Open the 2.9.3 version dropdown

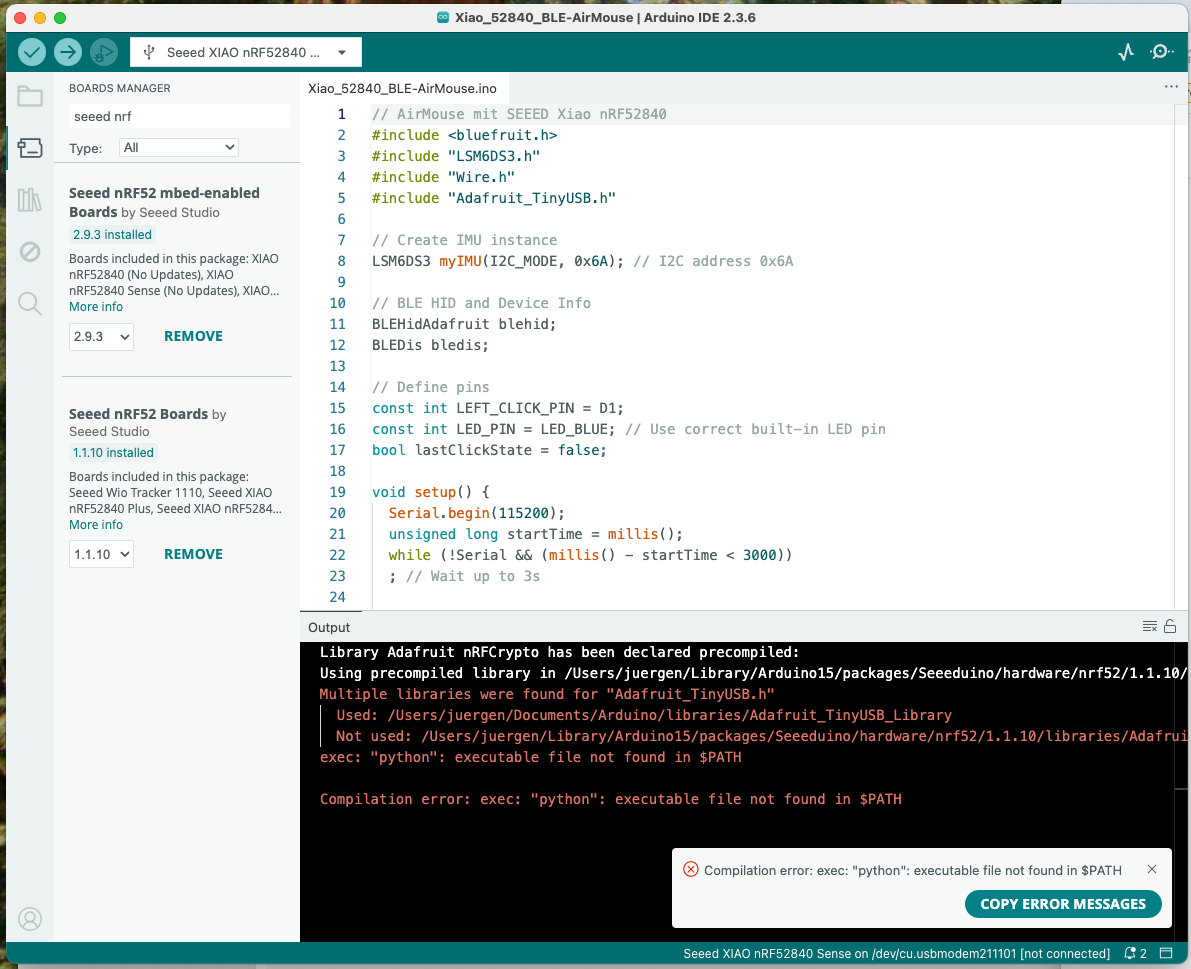pyautogui.click(x=101, y=337)
